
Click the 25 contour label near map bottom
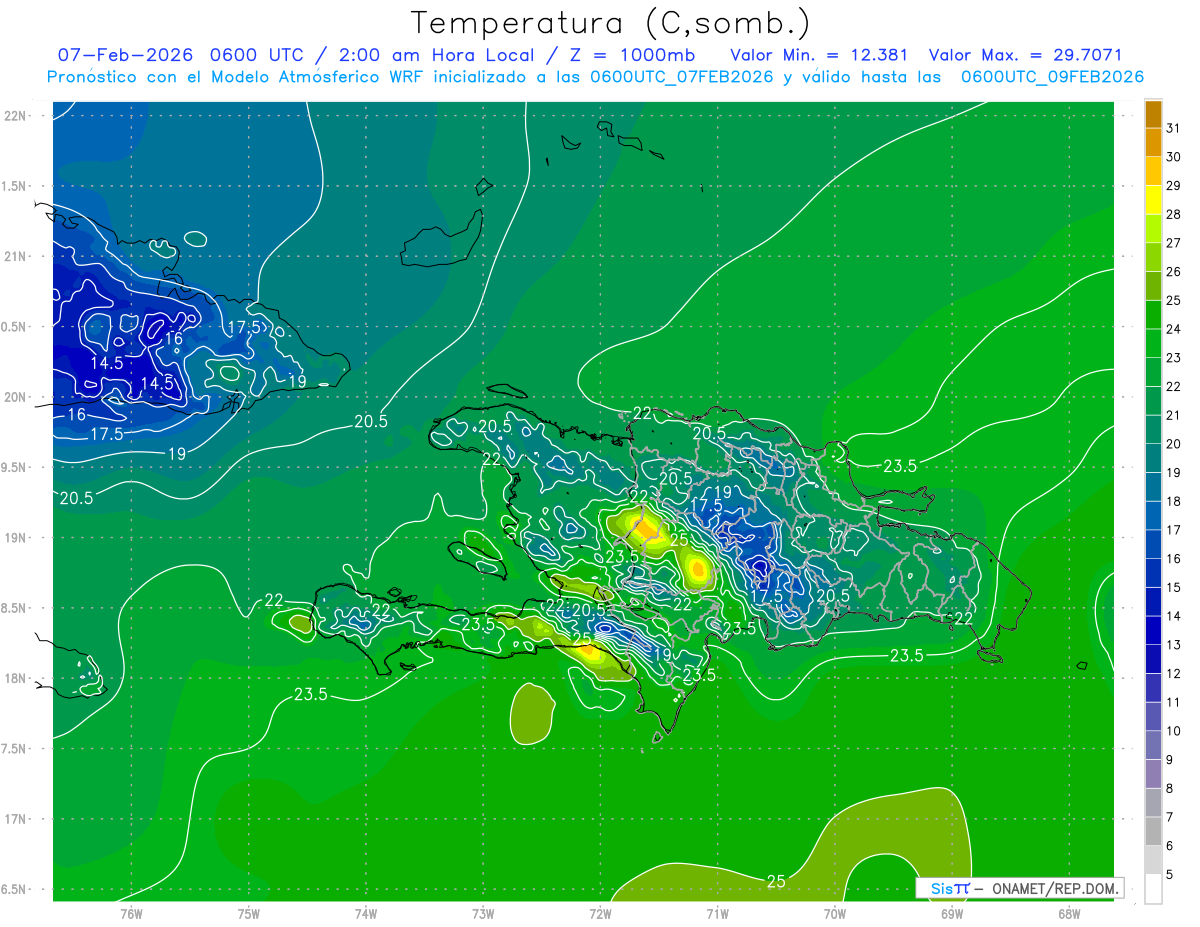pyautogui.click(x=776, y=881)
